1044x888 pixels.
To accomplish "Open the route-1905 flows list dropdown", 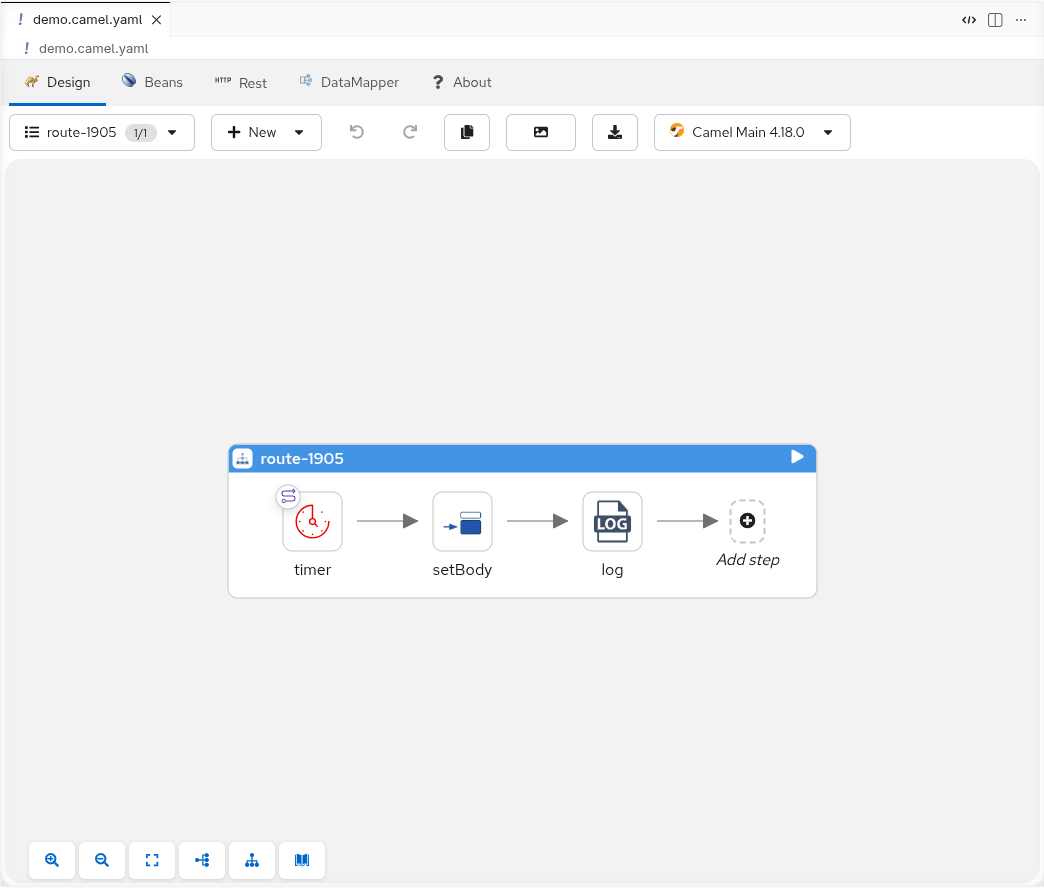I will (101, 132).
